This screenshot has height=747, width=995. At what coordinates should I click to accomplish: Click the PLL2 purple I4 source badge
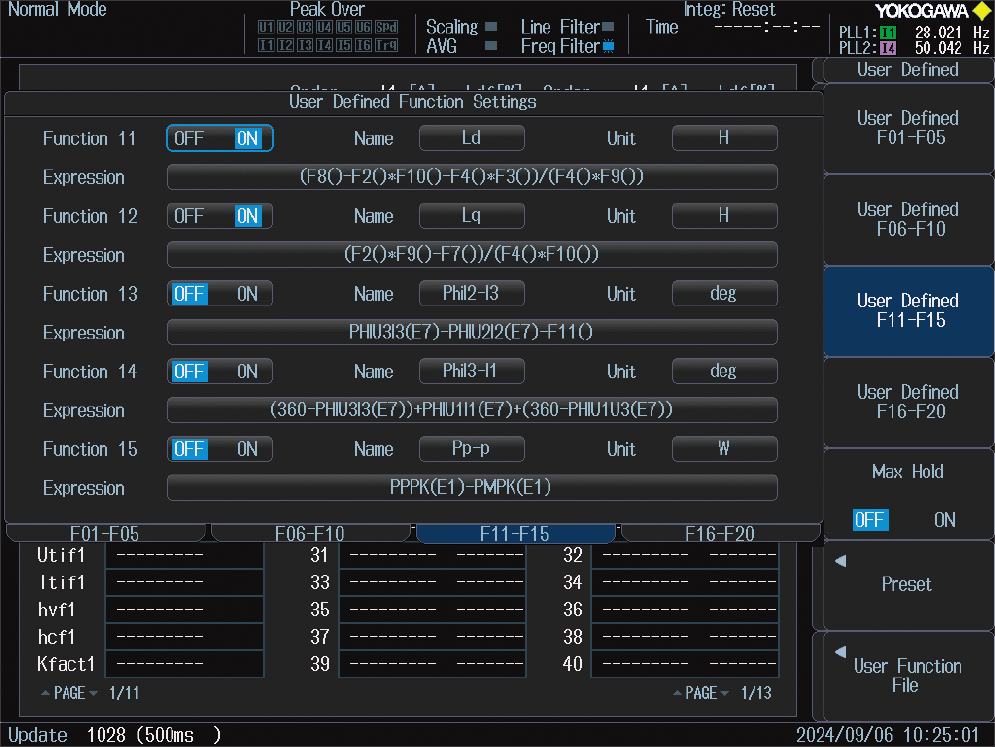[888, 48]
